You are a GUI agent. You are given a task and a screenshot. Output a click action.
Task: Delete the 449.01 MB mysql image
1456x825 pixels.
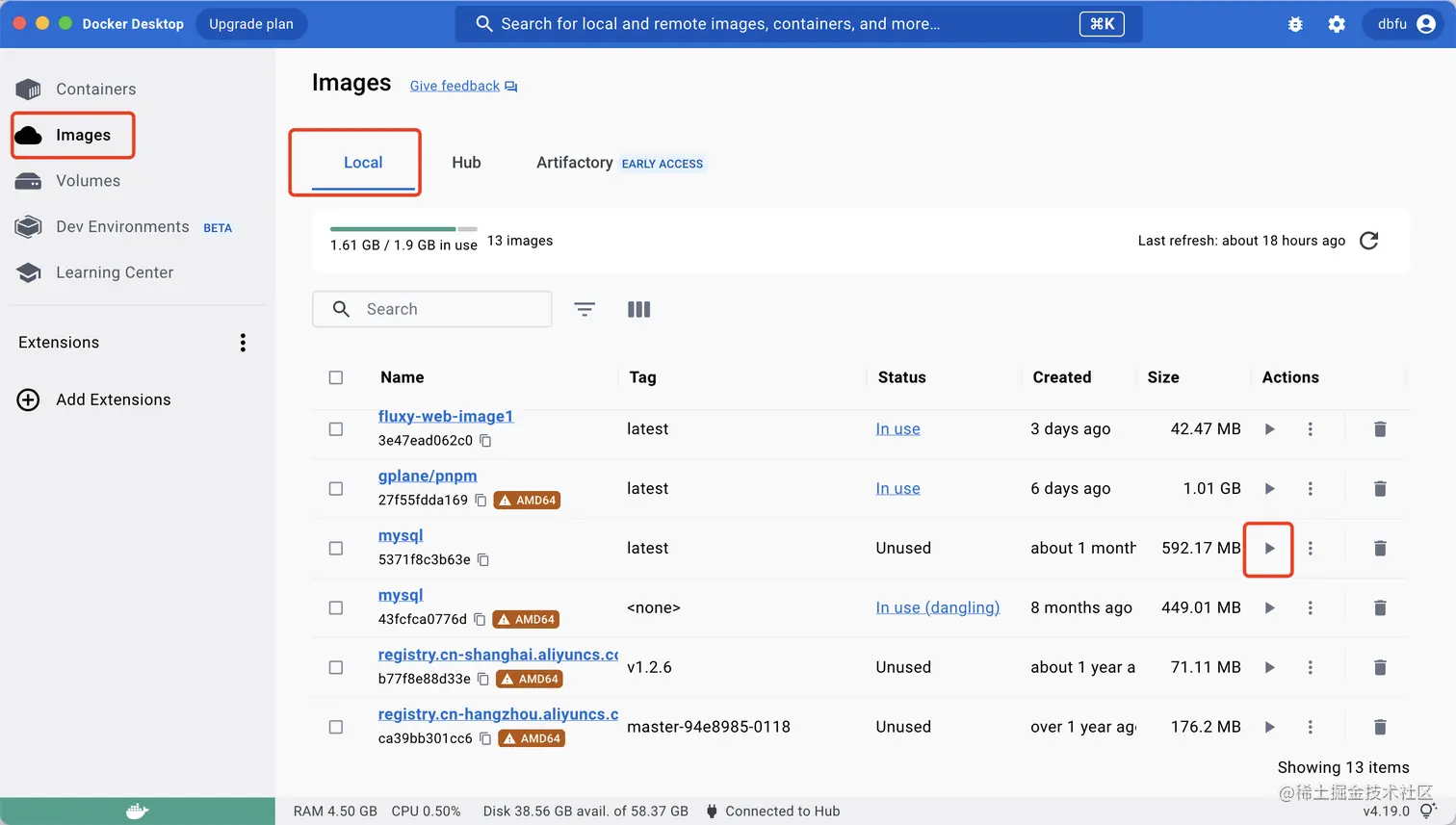pyautogui.click(x=1380, y=608)
